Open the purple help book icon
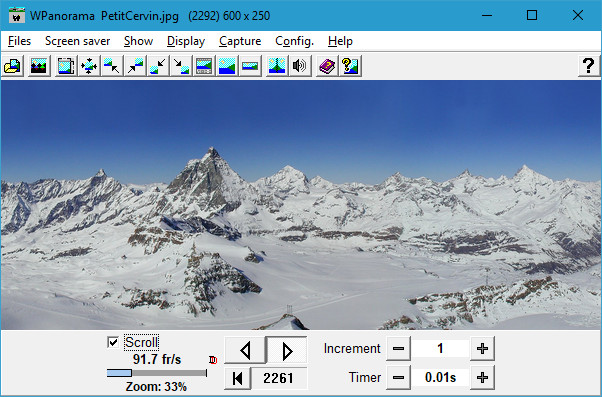 [x=327, y=66]
